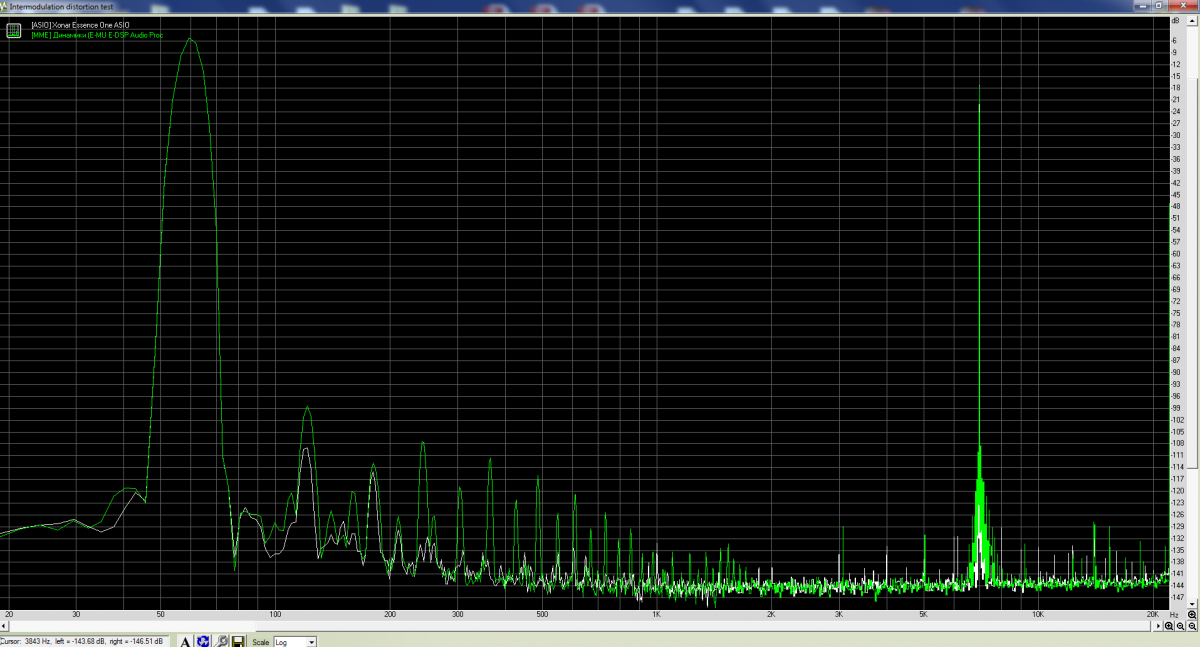Click the left arrow of the horizontal scrollbar

pyautogui.click(x=4, y=625)
